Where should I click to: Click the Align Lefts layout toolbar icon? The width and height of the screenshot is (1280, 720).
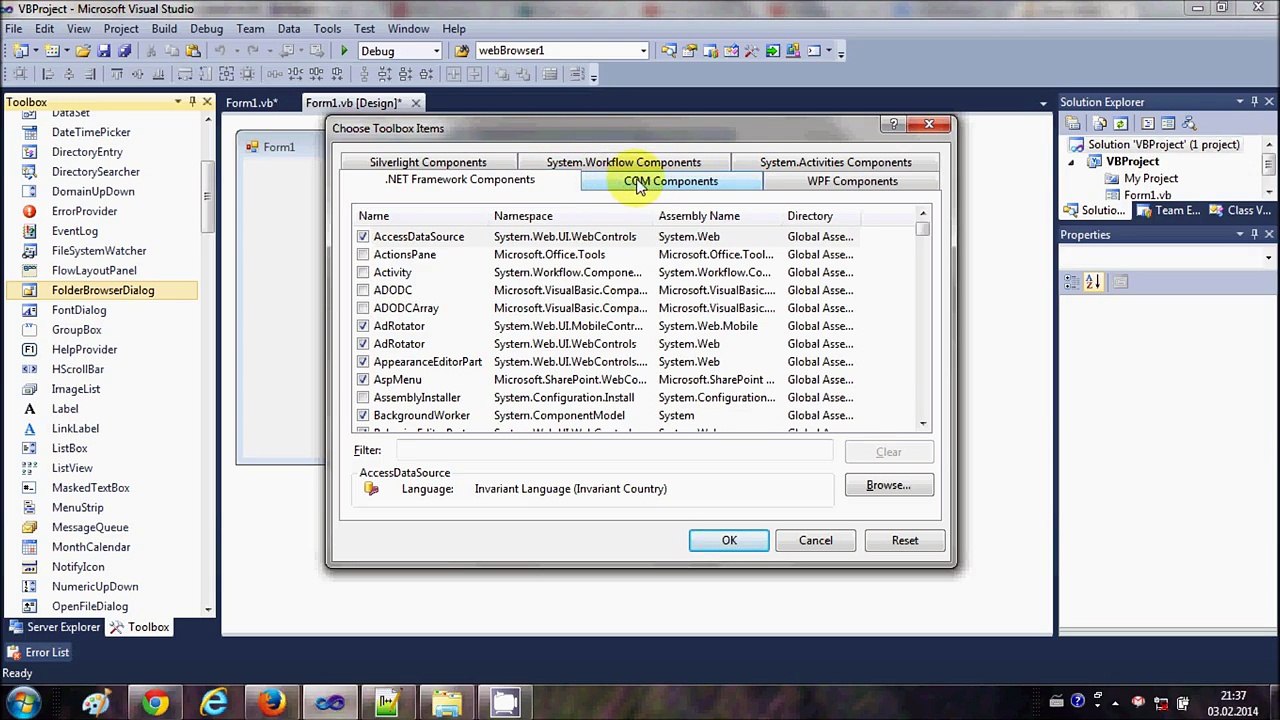coord(48,74)
